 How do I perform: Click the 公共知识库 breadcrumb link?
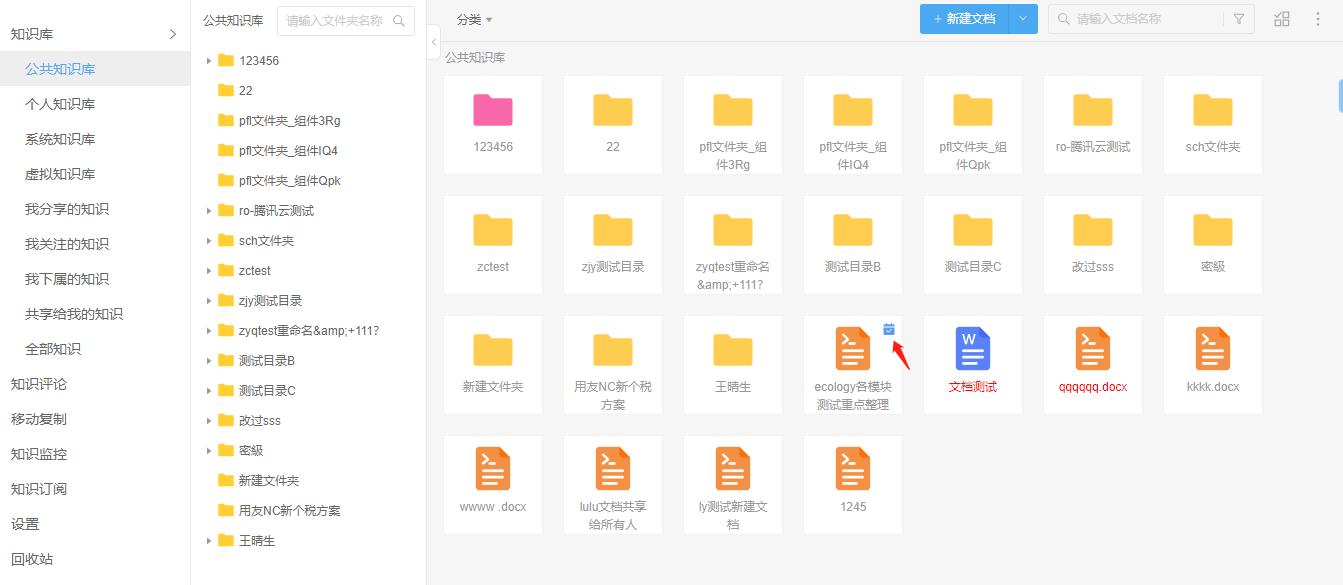[x=475, y=58]
